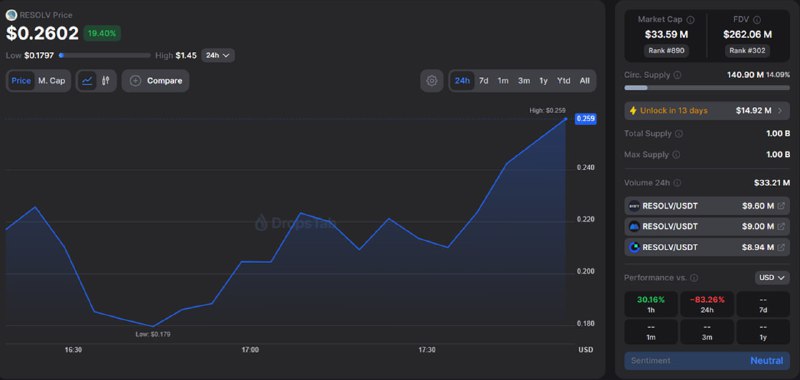The height and width of the screenshot is (380, 800).
Task: Click the Market Cap info icon
Action: (690, 20)
